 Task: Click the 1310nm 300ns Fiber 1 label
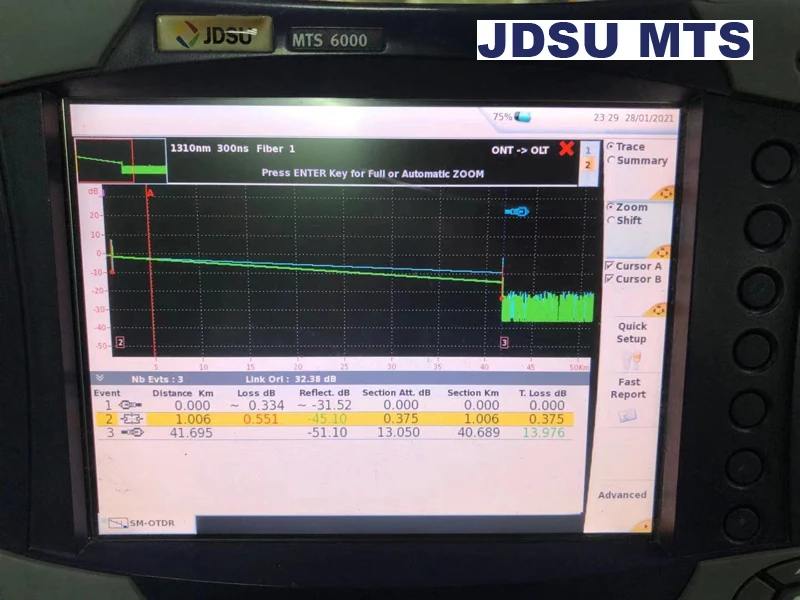tap(232, 148)
